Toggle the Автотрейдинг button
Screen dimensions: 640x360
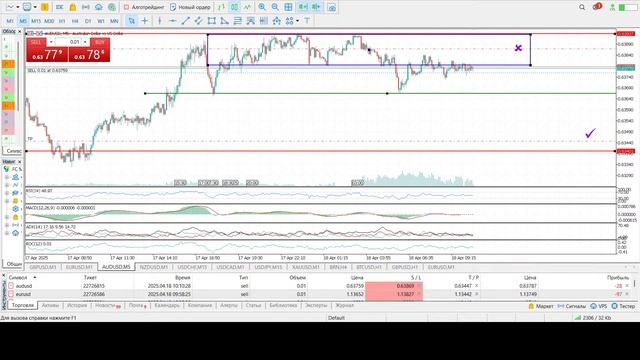click(x=144, y=7)
